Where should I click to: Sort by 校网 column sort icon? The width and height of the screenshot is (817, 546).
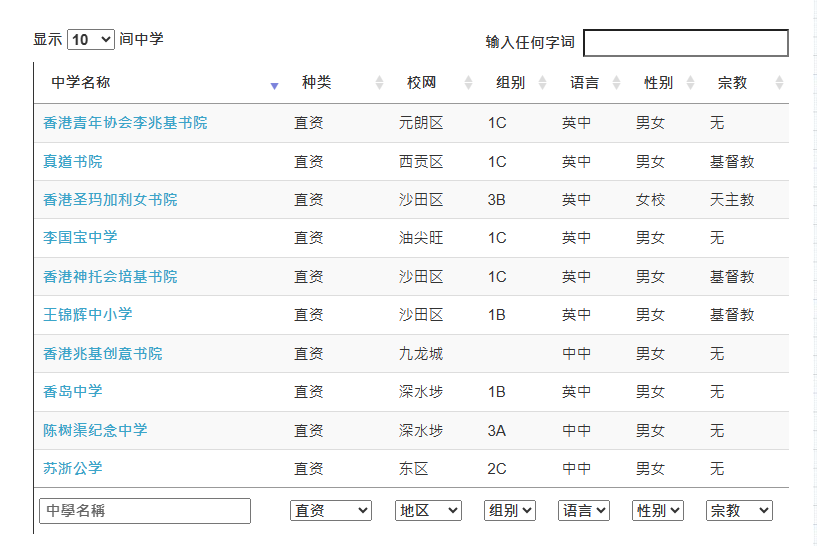[468, 82]
